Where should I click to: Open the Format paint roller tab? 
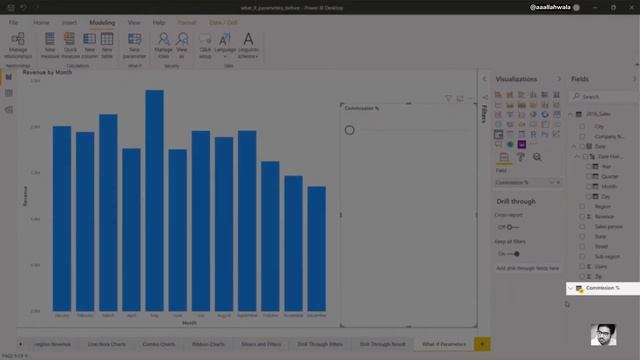point(521,157)
